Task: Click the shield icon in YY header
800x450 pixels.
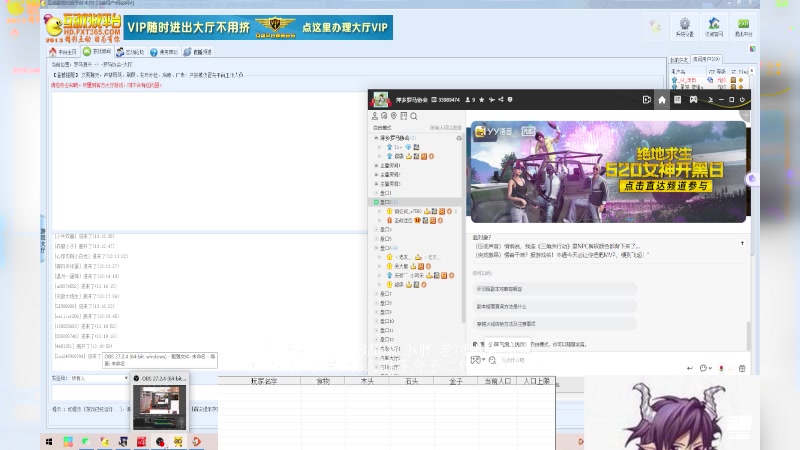Action: [x=510, y=99]
